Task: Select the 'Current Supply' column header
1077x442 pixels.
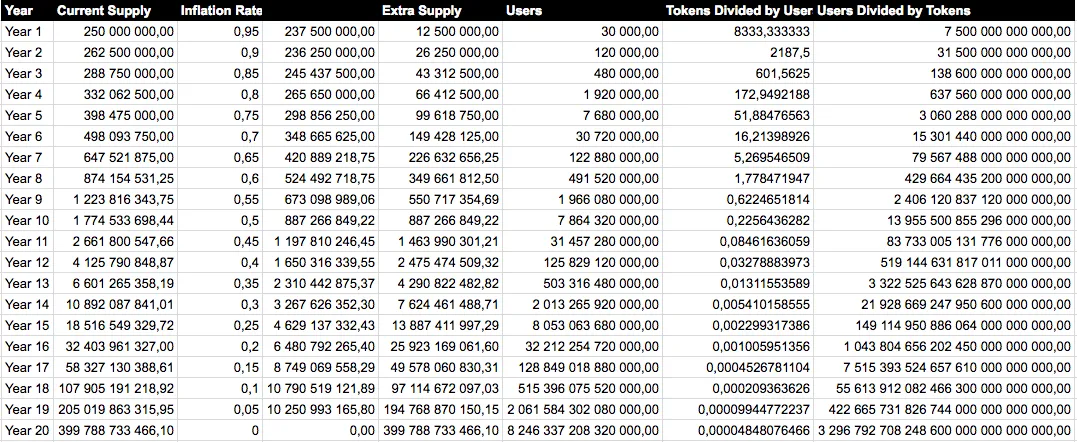Action: pos(115,11)
